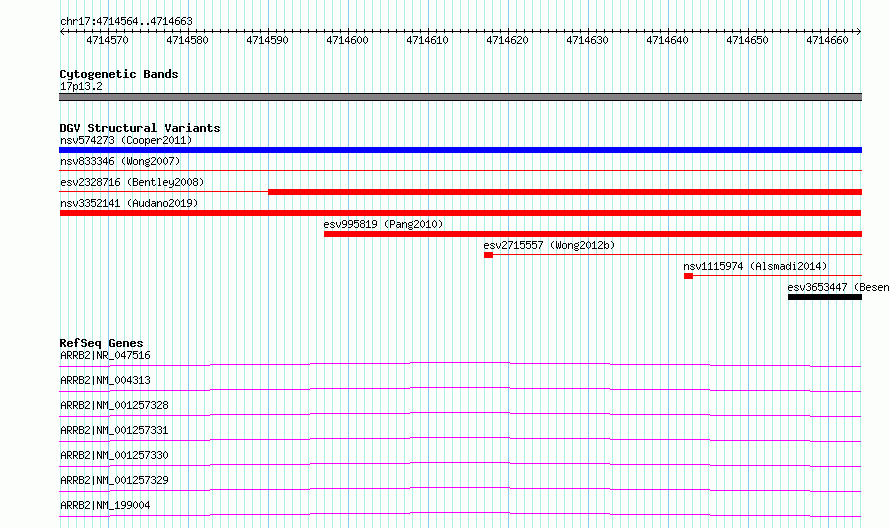Image resolution: width=890 pixels, height=528 pixels.
Task: Click the small red nsv1115974 block
Action: click(x=689, y=276)
